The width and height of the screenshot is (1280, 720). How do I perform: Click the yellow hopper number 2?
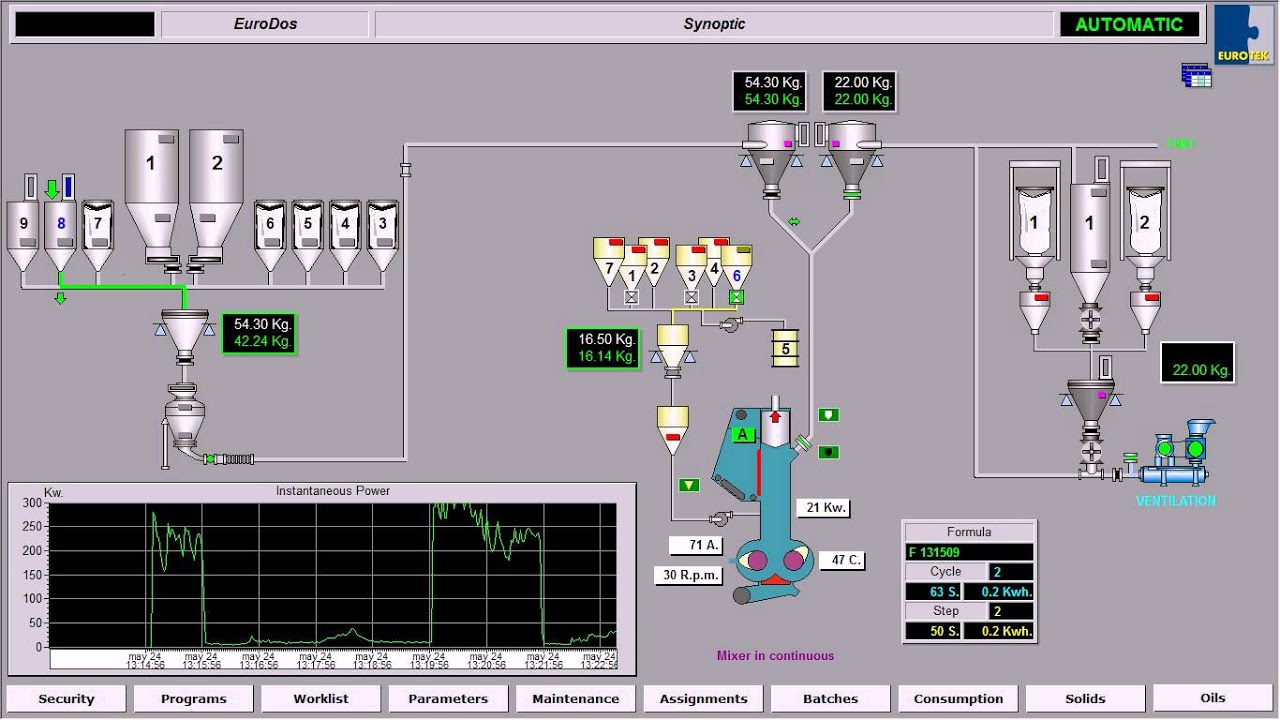(654, 262)
